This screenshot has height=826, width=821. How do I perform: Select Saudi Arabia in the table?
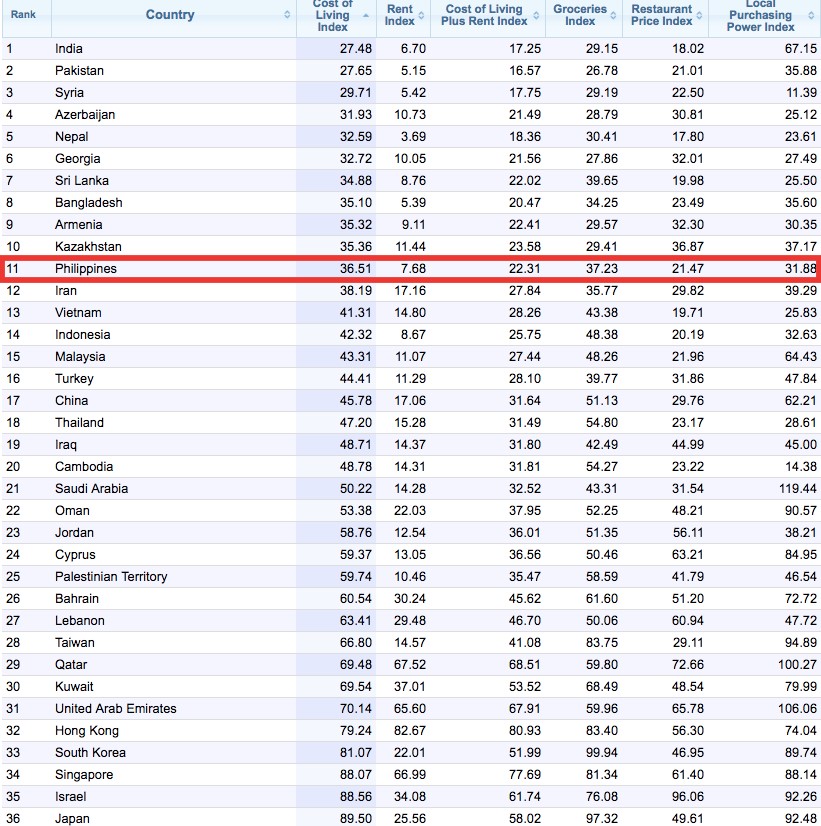pos(92,489)
